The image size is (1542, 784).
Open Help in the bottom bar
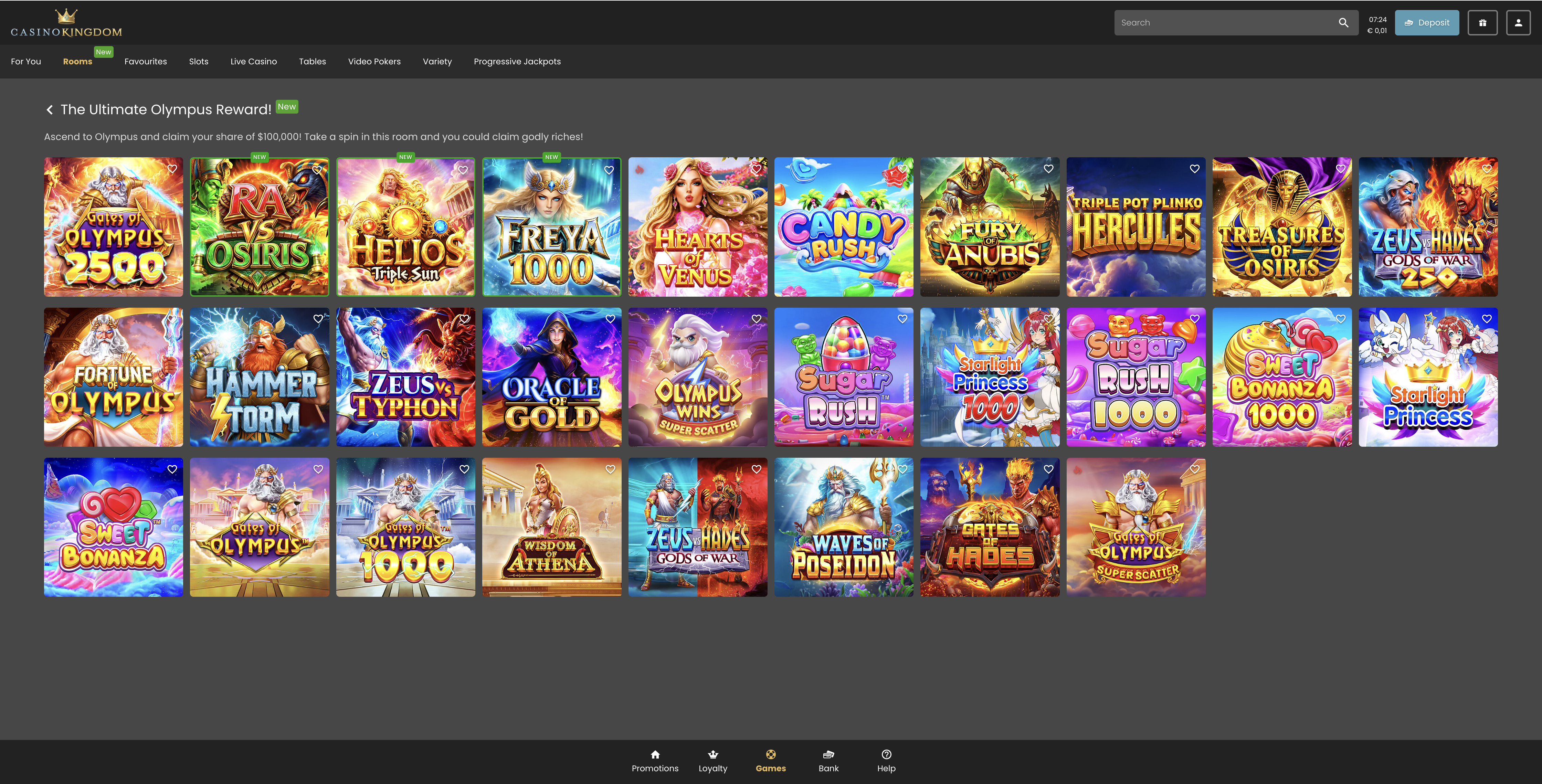pos(887,761)
